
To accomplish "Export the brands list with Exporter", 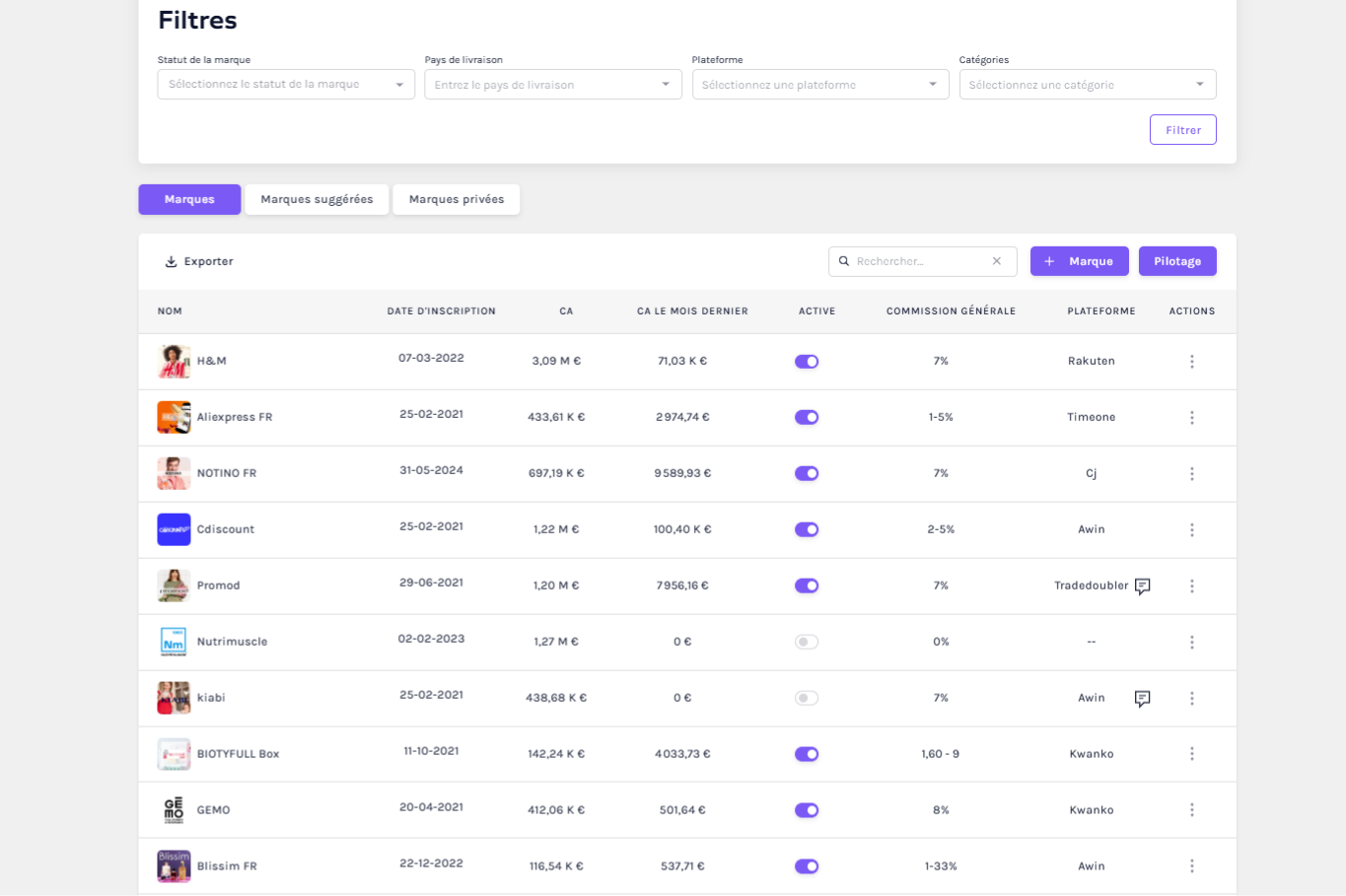I will click(x=199, y=262).
